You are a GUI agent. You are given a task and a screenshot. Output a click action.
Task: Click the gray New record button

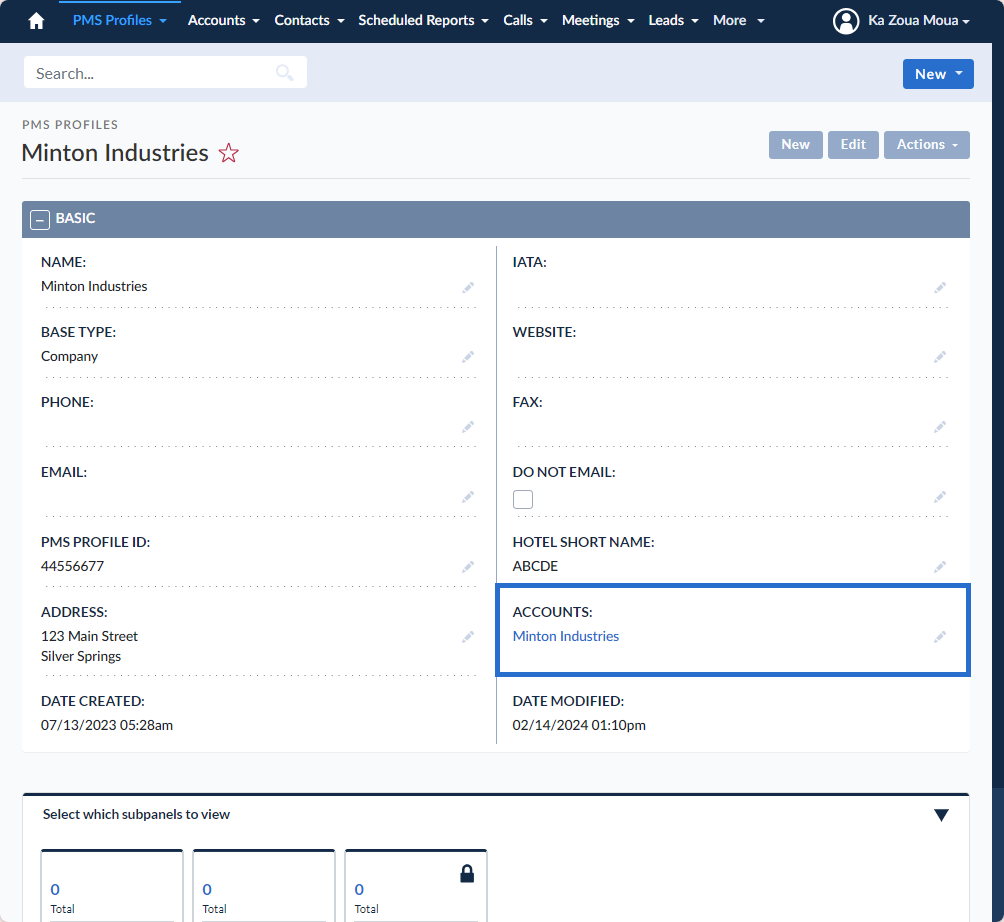tap(795, 145)
